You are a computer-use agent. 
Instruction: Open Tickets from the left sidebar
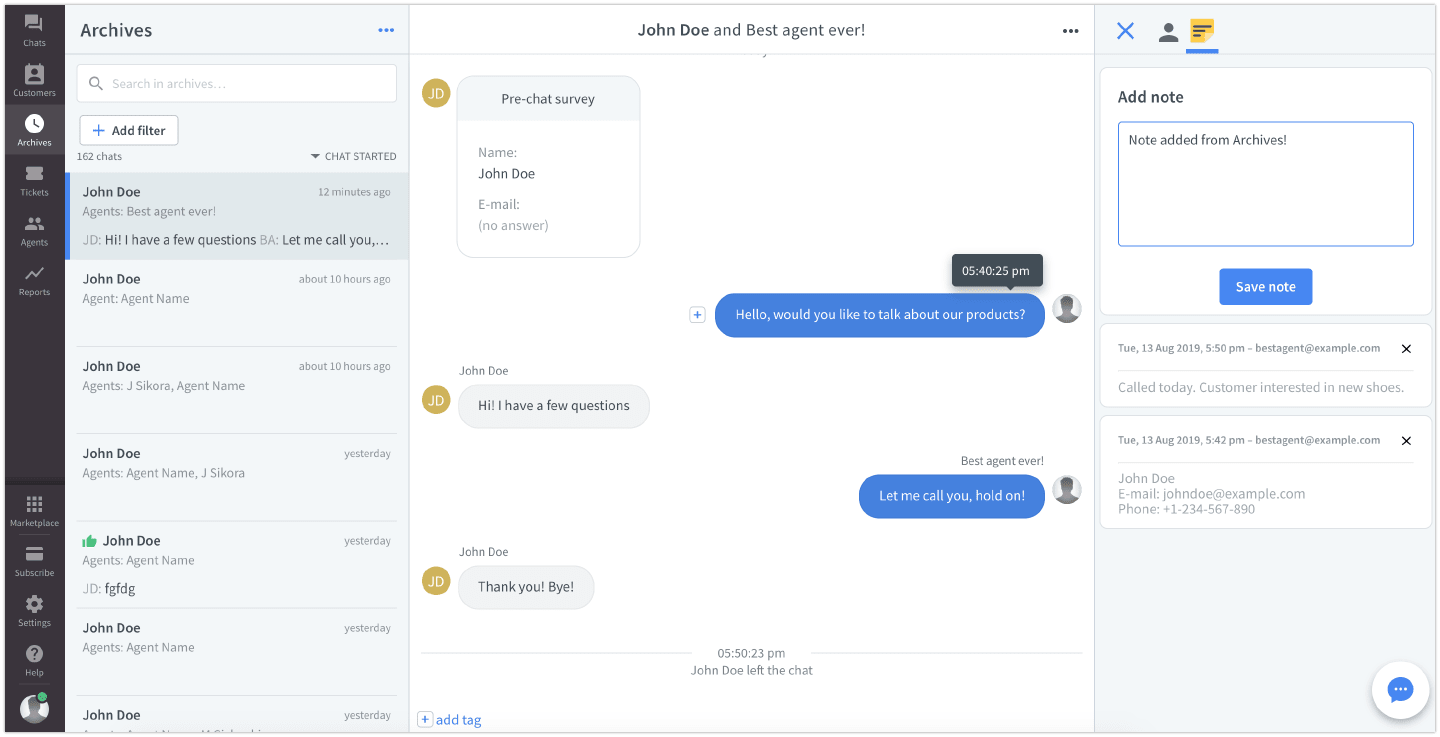(34, 180)
